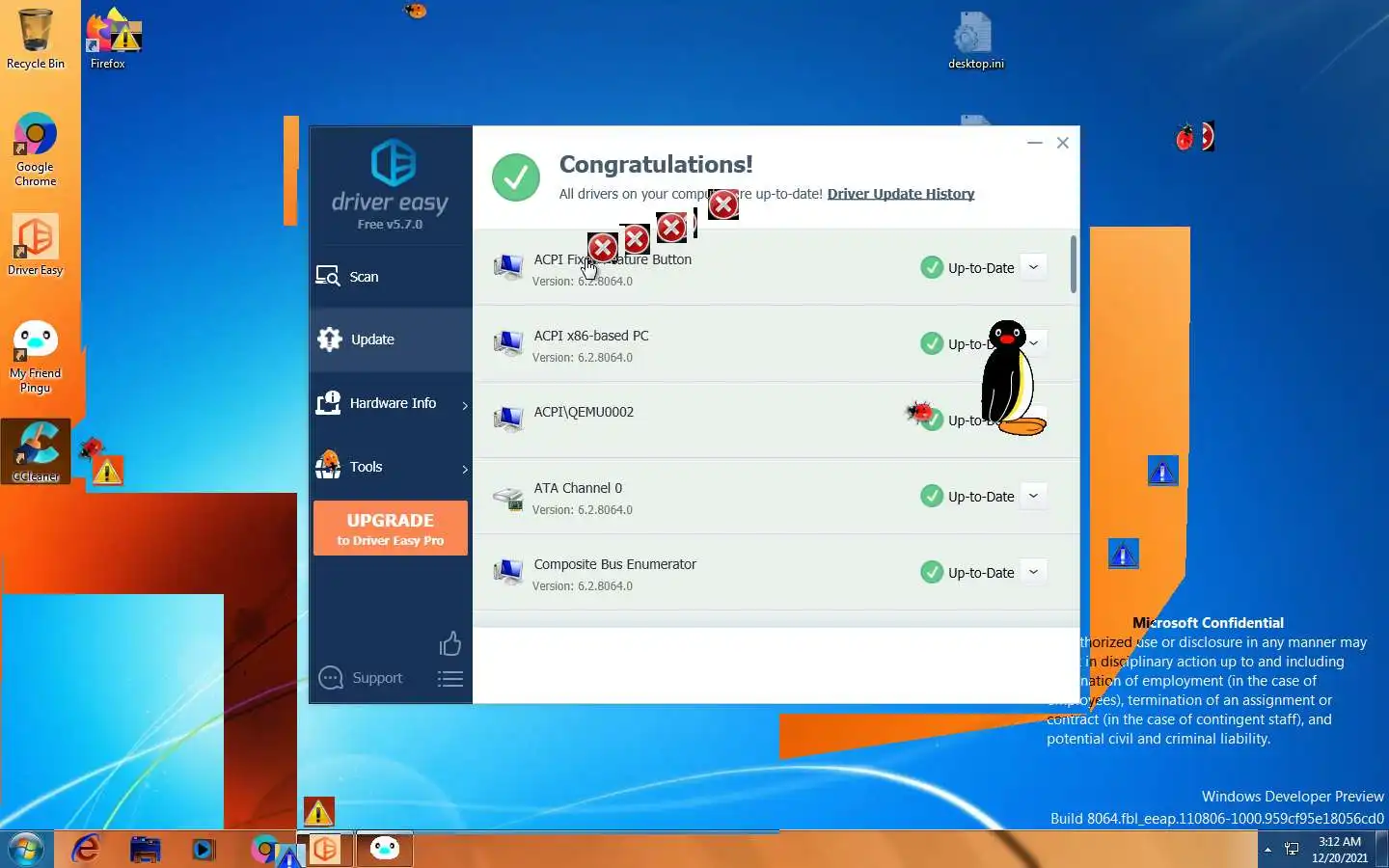Open the Support chat icon
The width and height of the screenshot is (1389, 868).
pos(331,678)
